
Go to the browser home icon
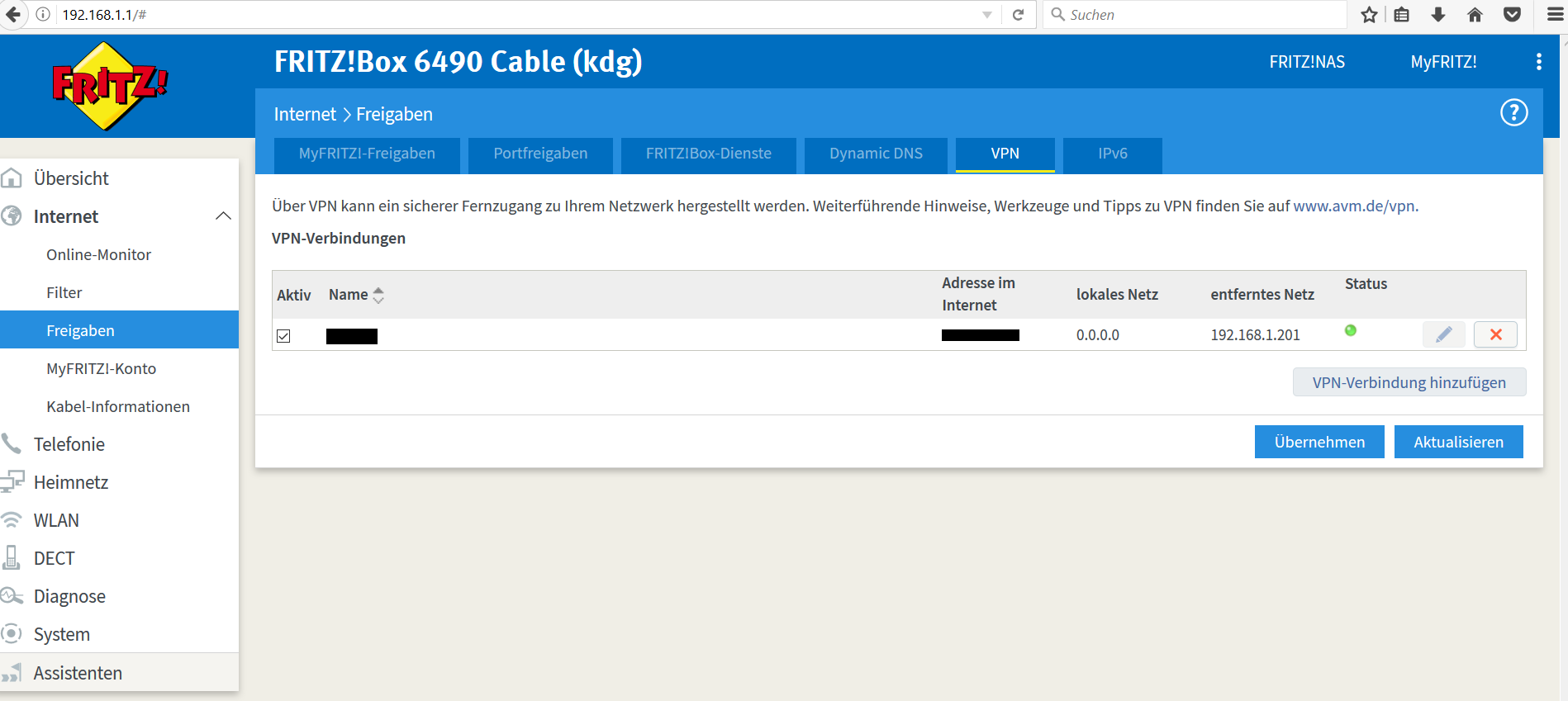click(1475, 14)
